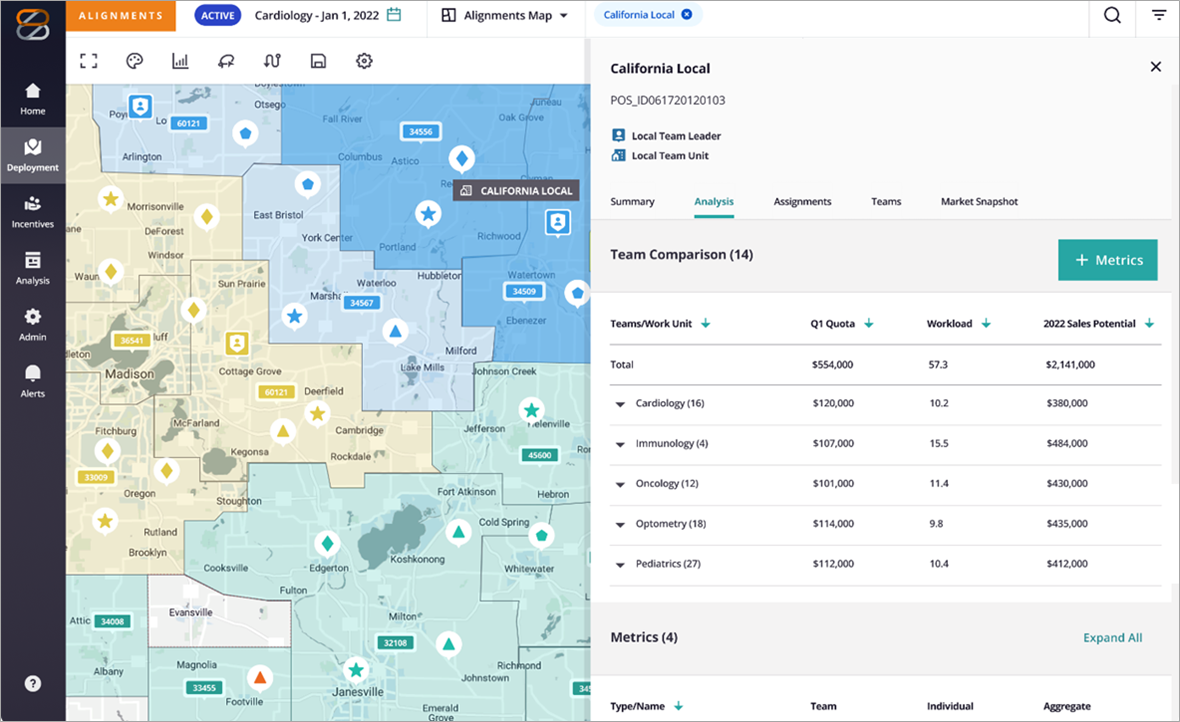Open the filter icon in top bar

point(1158,16)
